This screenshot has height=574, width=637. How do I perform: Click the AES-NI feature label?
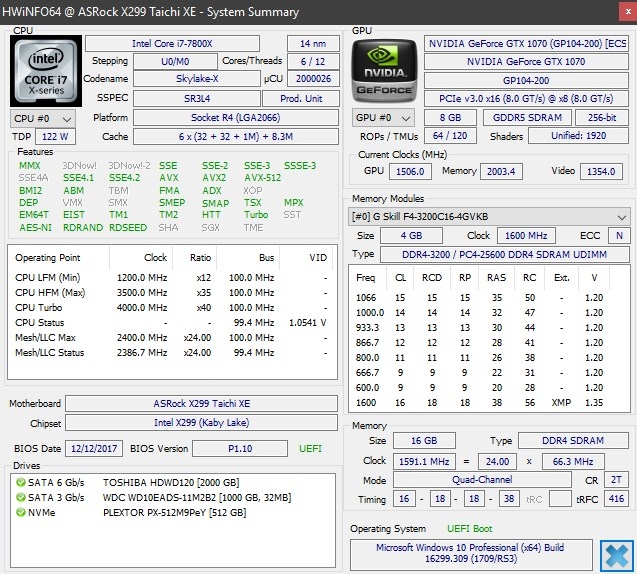[x=35, y=227]
